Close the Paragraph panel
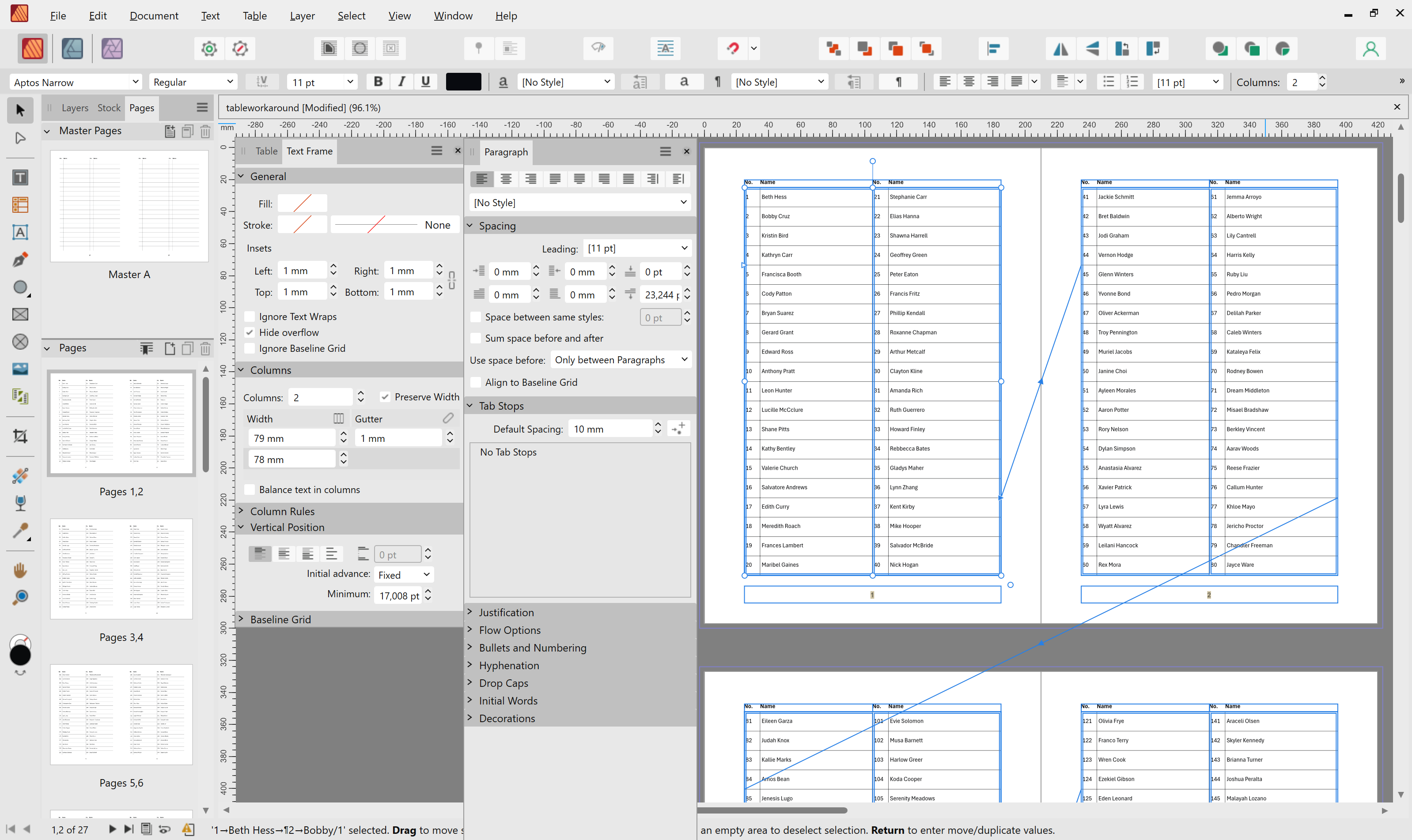Image resolution: width=1412 pixels, height=840 pixels. [686, 151]
